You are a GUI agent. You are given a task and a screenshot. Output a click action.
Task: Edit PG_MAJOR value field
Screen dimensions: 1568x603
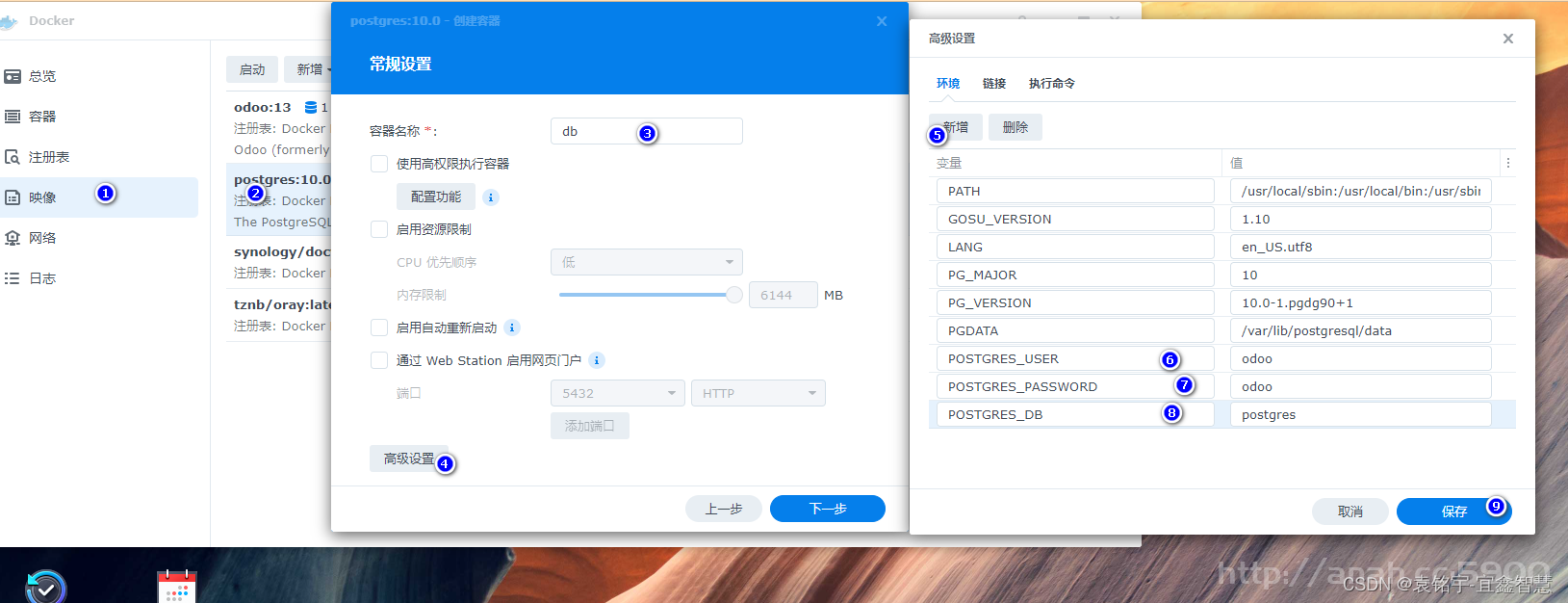point(1361,275)
